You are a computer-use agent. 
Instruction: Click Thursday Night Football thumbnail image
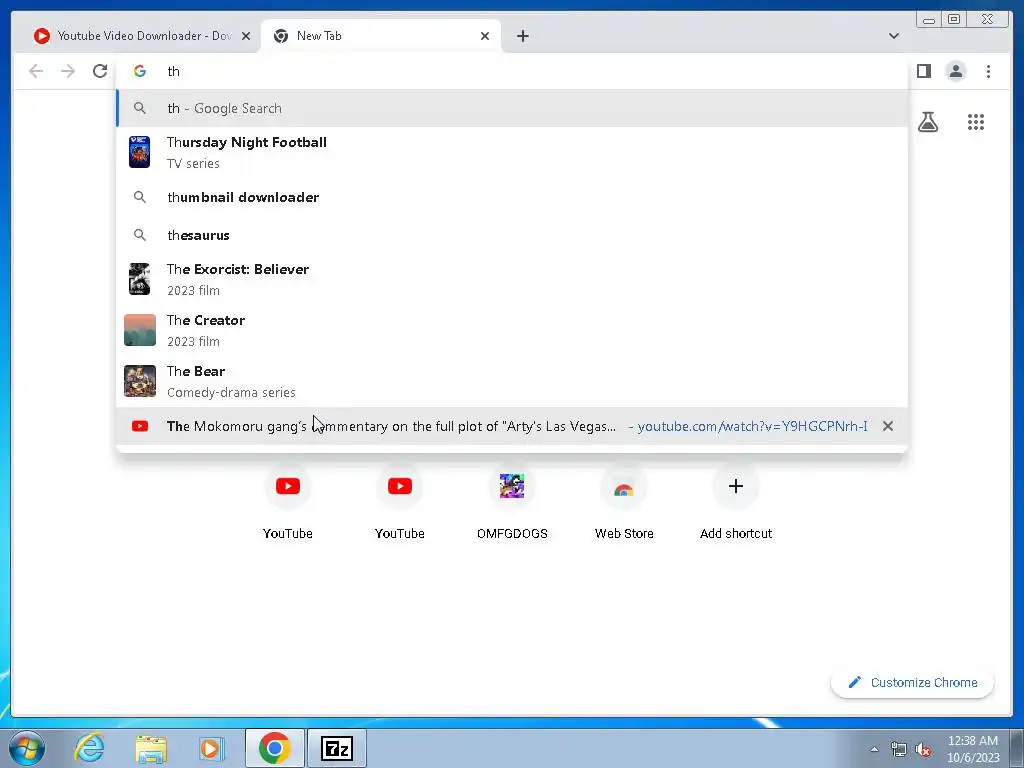[140, 152]
